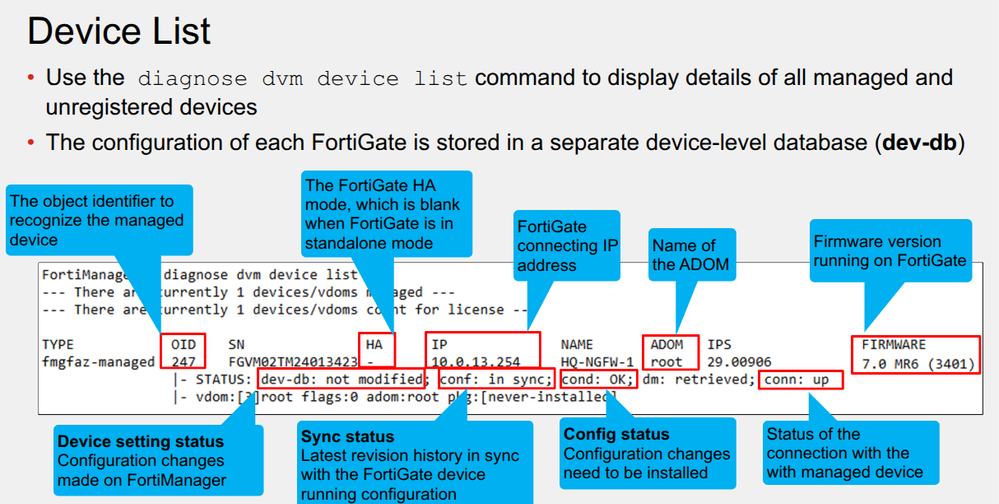This screenshot has height=504, width=999.
Task: Click the FortiGate HA mode callout
Action: [387, 213]
